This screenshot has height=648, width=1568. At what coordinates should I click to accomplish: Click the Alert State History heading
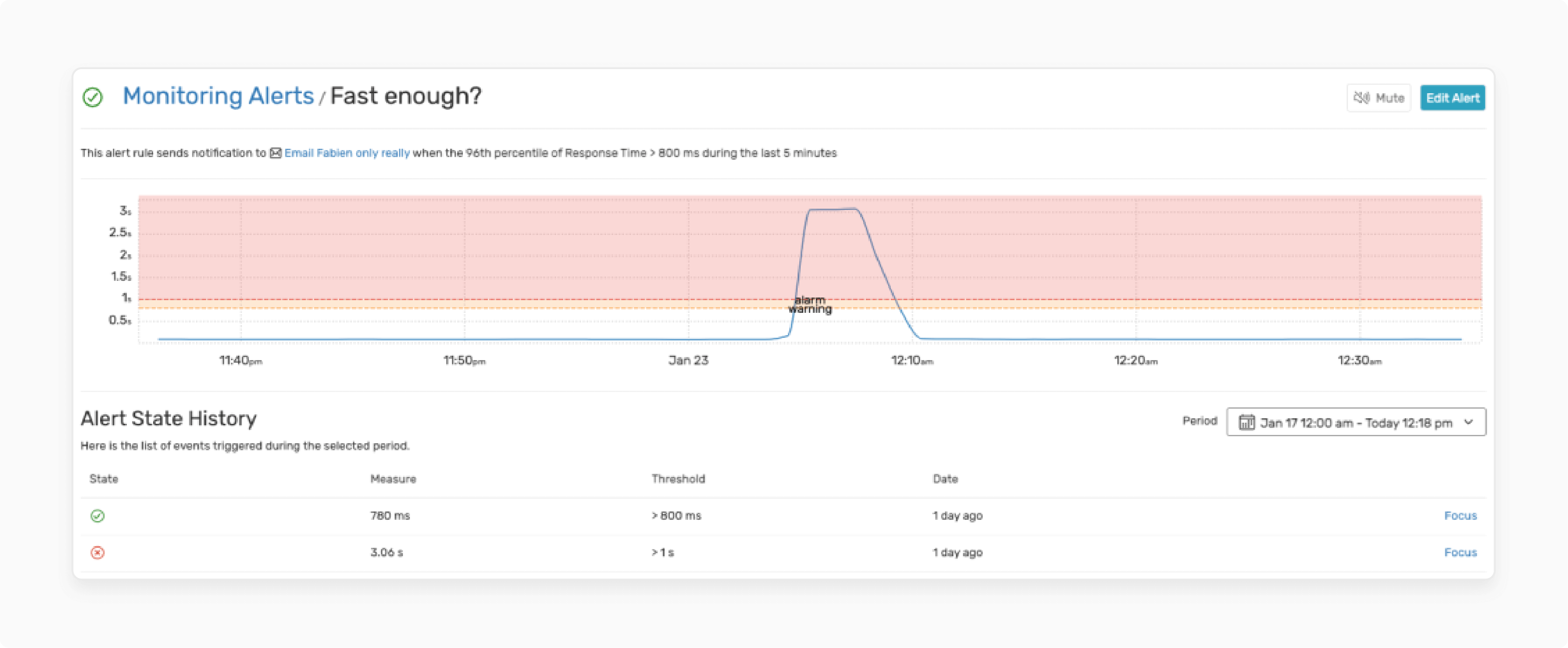click(168, 418)
